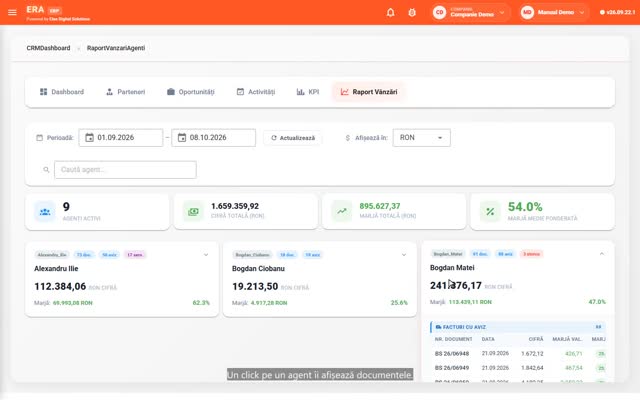Screen dimensions: 640x400
Task: Click the 54.0% weighted margin value
Action: pyautogui.click(x=525, y=207)
